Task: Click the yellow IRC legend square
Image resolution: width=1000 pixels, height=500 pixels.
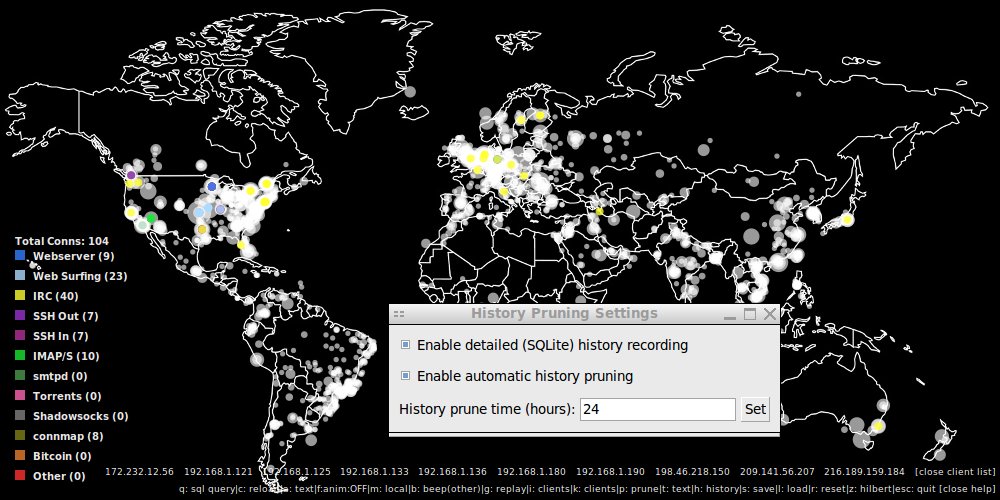Action: 20,296
